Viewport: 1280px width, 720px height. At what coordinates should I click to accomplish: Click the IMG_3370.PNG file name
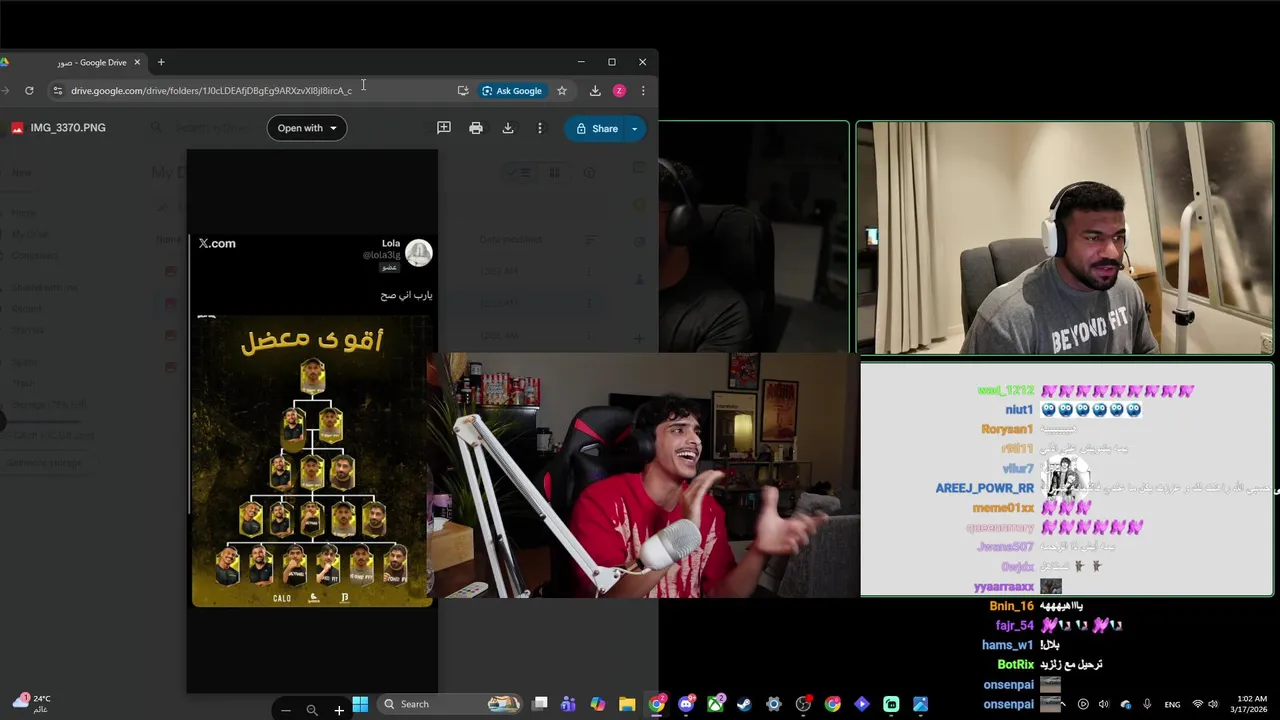click(x=68, y=128)
